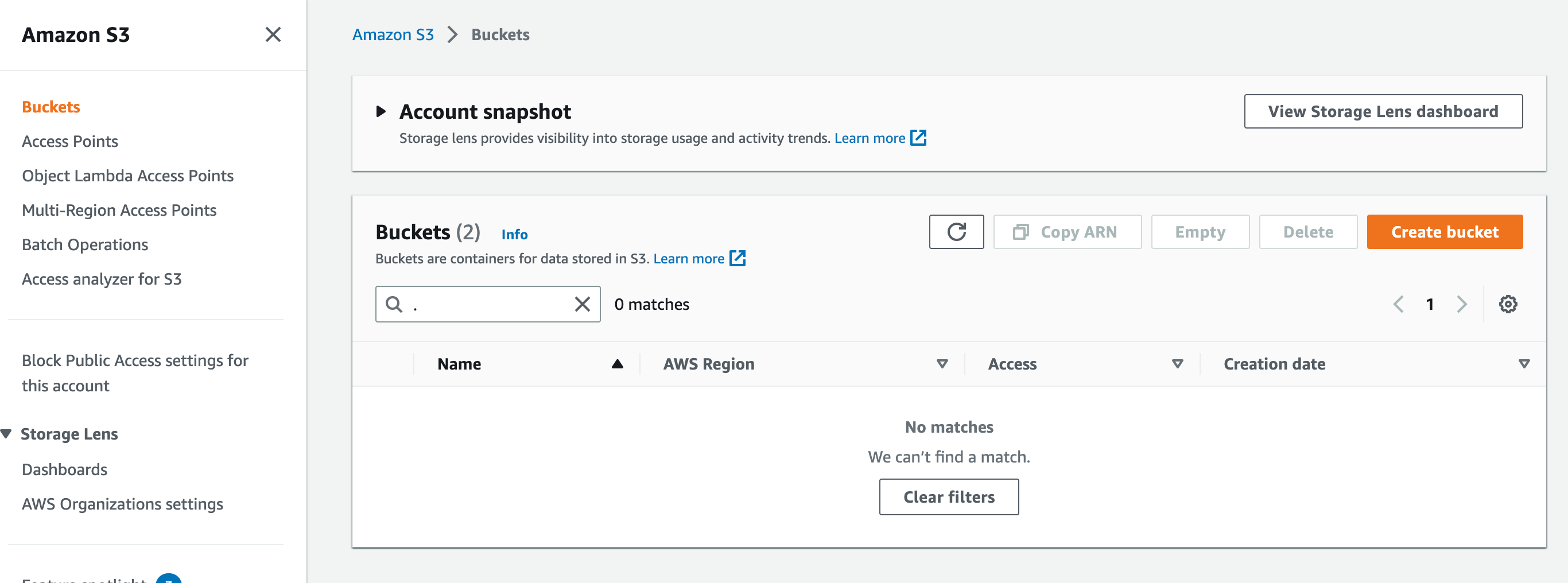This screenshot has height=583, width=1568.
Task: Go to next page chevron
Action: tap(1461, 304)
